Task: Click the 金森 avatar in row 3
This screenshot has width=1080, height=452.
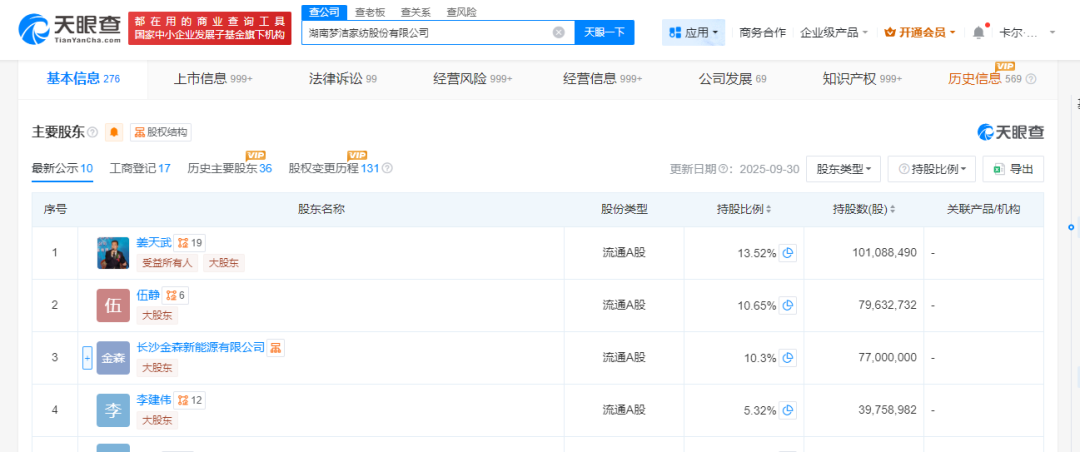Action: pos(113,358)
